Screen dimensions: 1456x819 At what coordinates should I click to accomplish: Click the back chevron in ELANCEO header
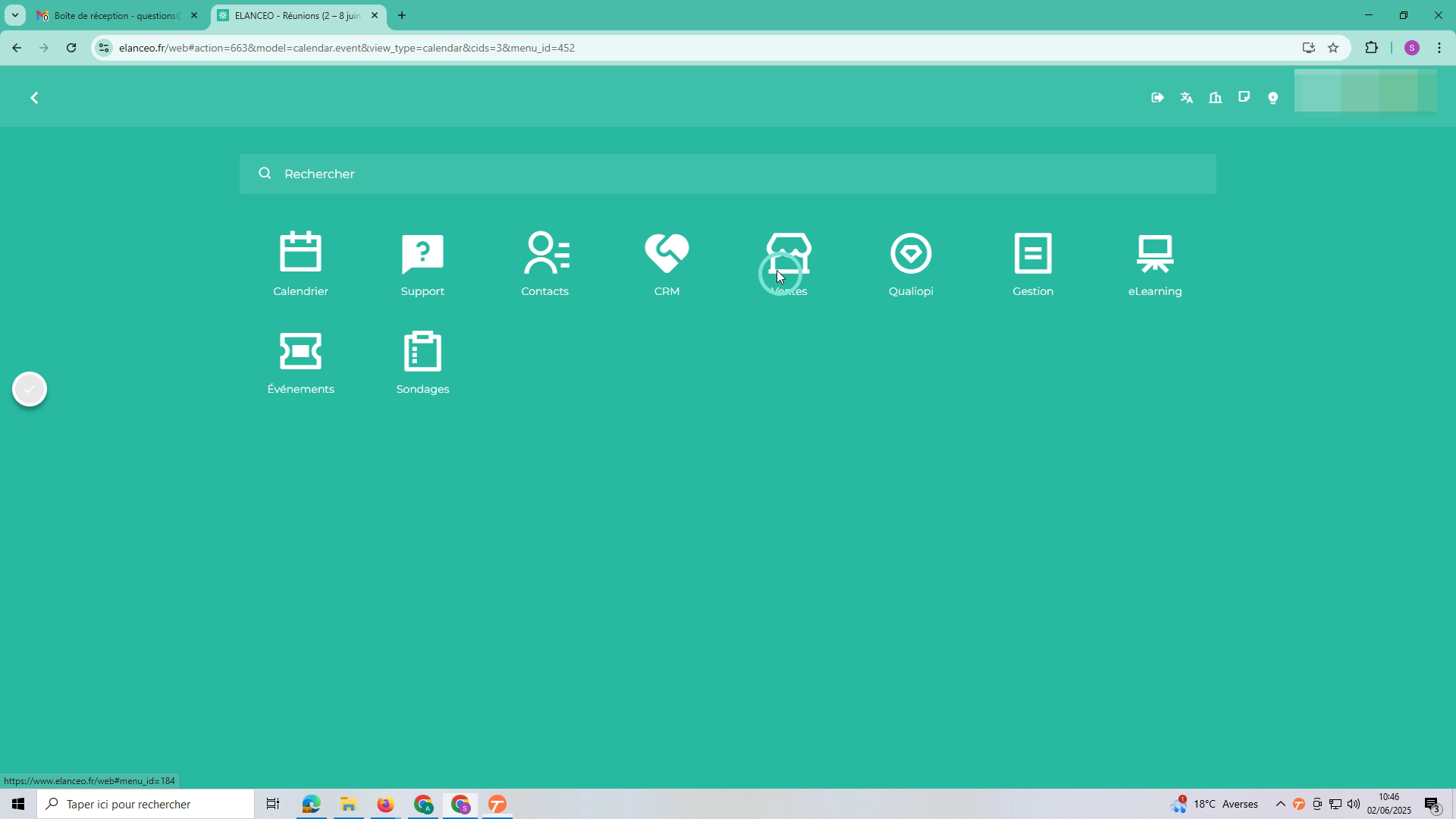34,98
